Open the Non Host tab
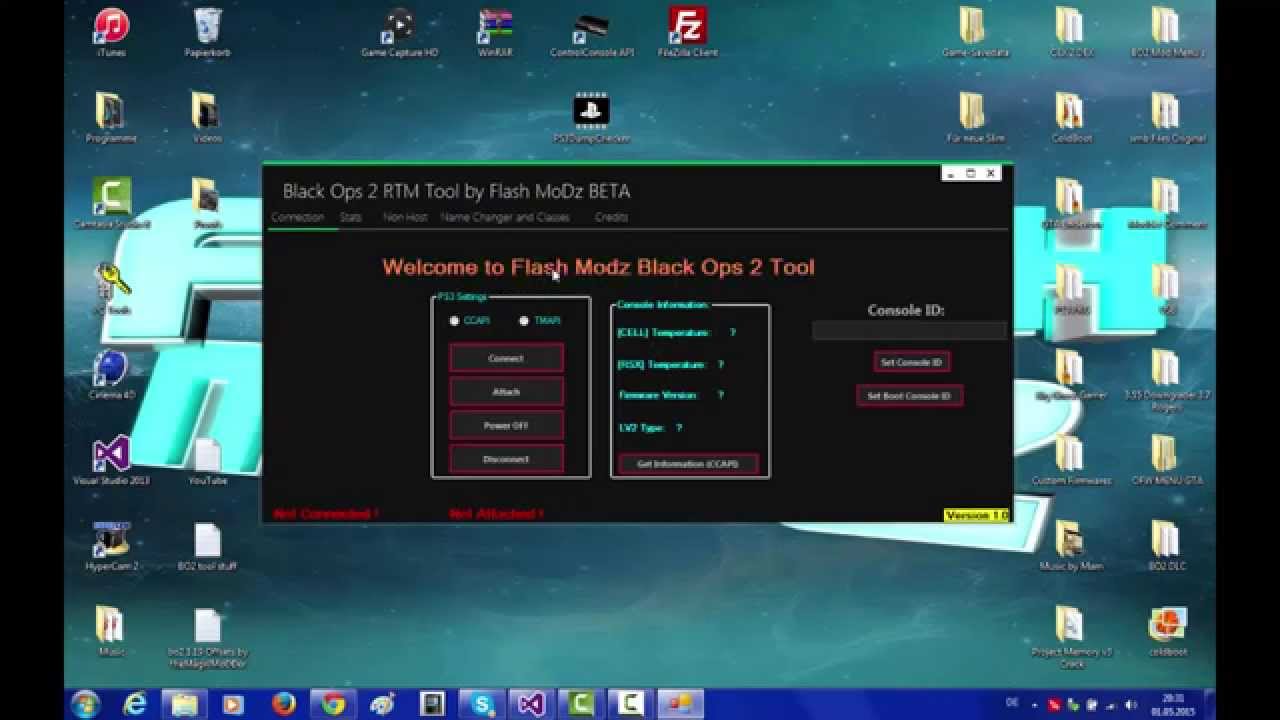Image resolution: width=1280 pixels, height=720 pixels. pyautogui.click(x=405, y=217)
